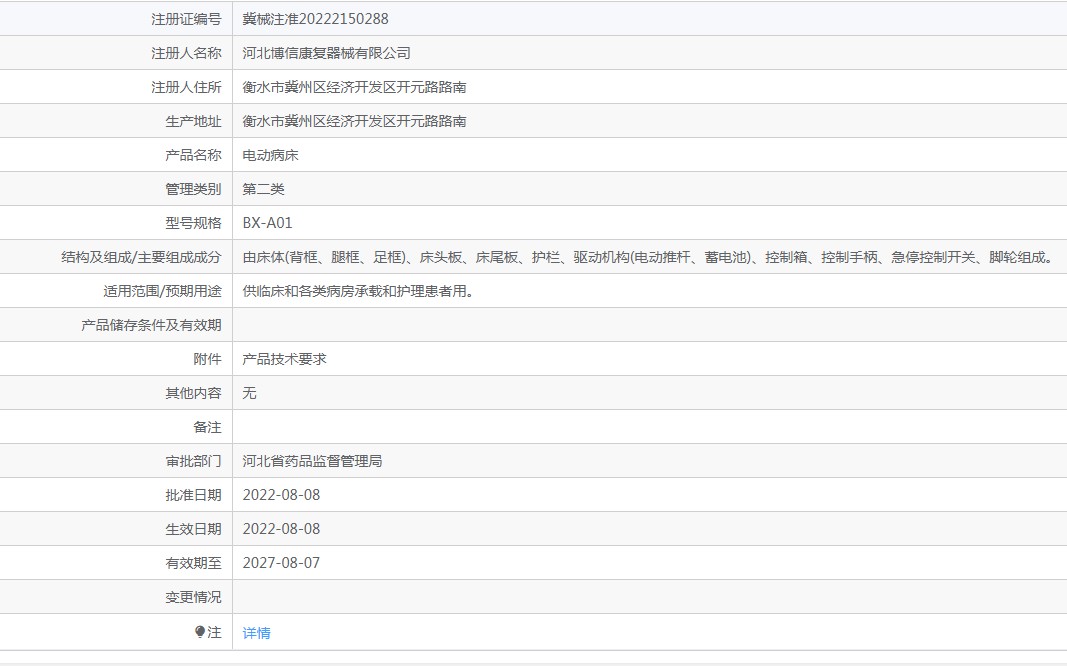Click the 型号规格 label
Image resolution: width=1067 pixels, height=666 pixels.
pyautogui.click(x=193, y=223)
